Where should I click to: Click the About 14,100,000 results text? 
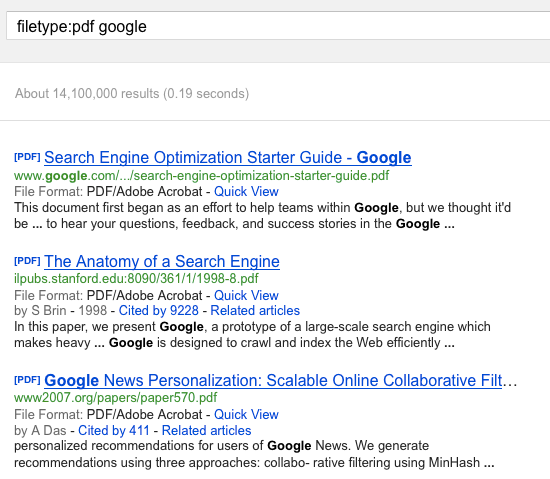click(x=132, y=94)
